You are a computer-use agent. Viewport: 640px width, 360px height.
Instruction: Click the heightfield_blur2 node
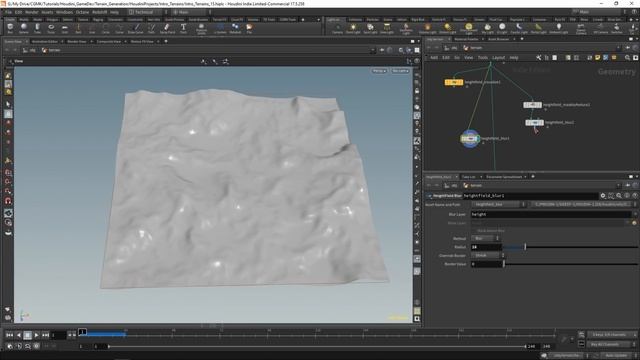[534, 122]
